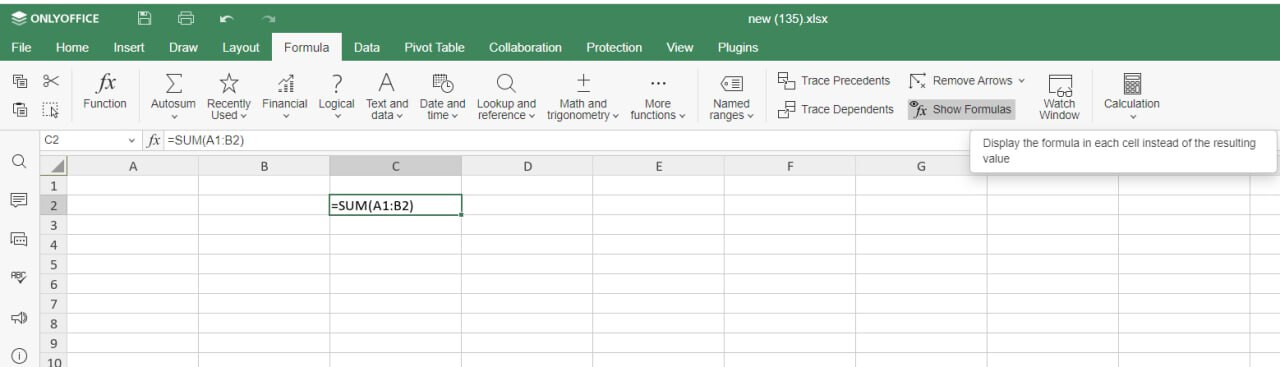Click the Cut scissors icon

51,81
